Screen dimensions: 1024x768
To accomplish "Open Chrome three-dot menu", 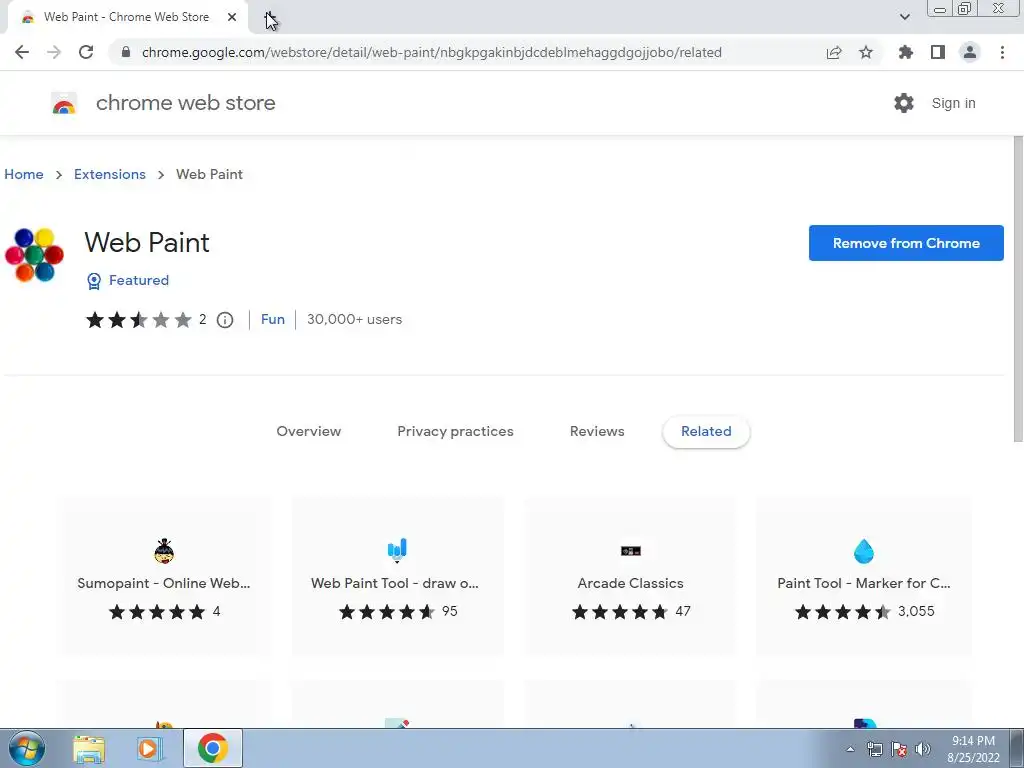I will 1002,52.
